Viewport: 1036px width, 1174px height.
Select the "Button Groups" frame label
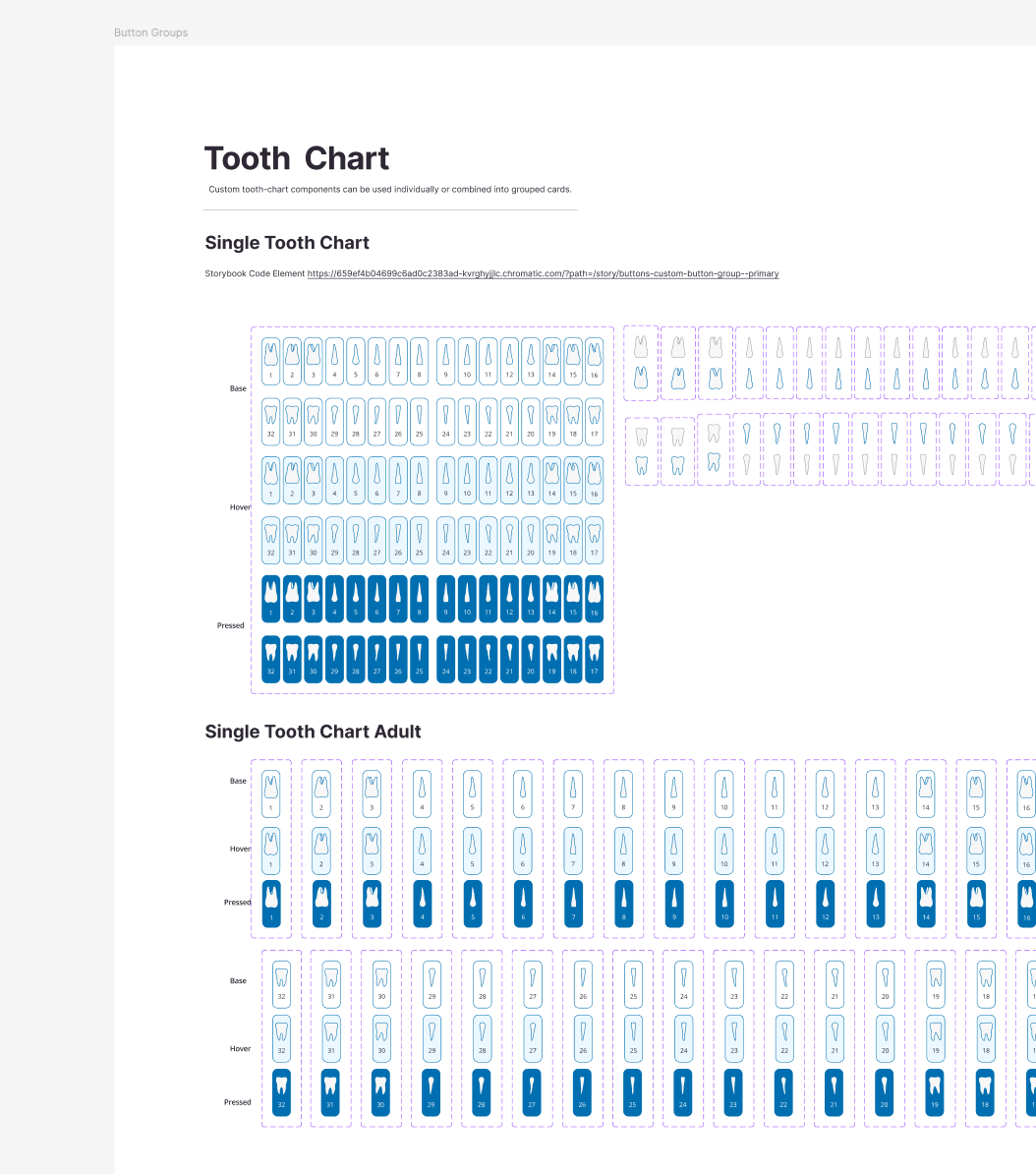150,32
